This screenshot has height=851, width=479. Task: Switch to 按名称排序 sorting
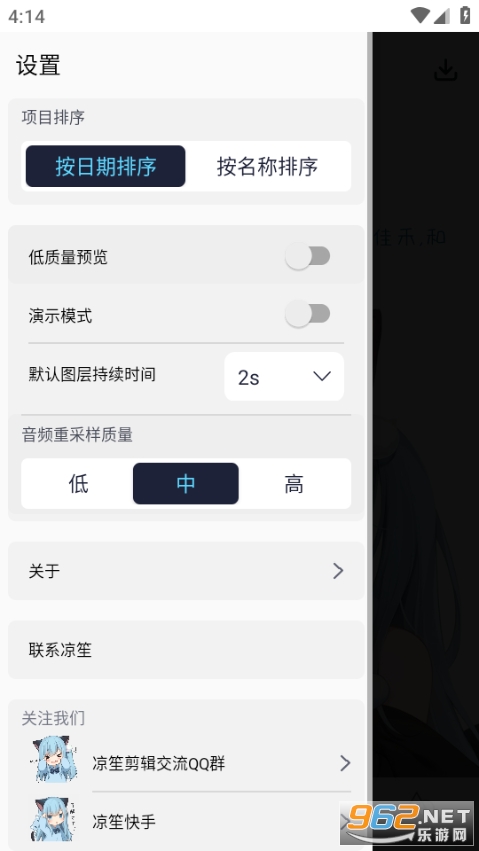tap(267, 166)
